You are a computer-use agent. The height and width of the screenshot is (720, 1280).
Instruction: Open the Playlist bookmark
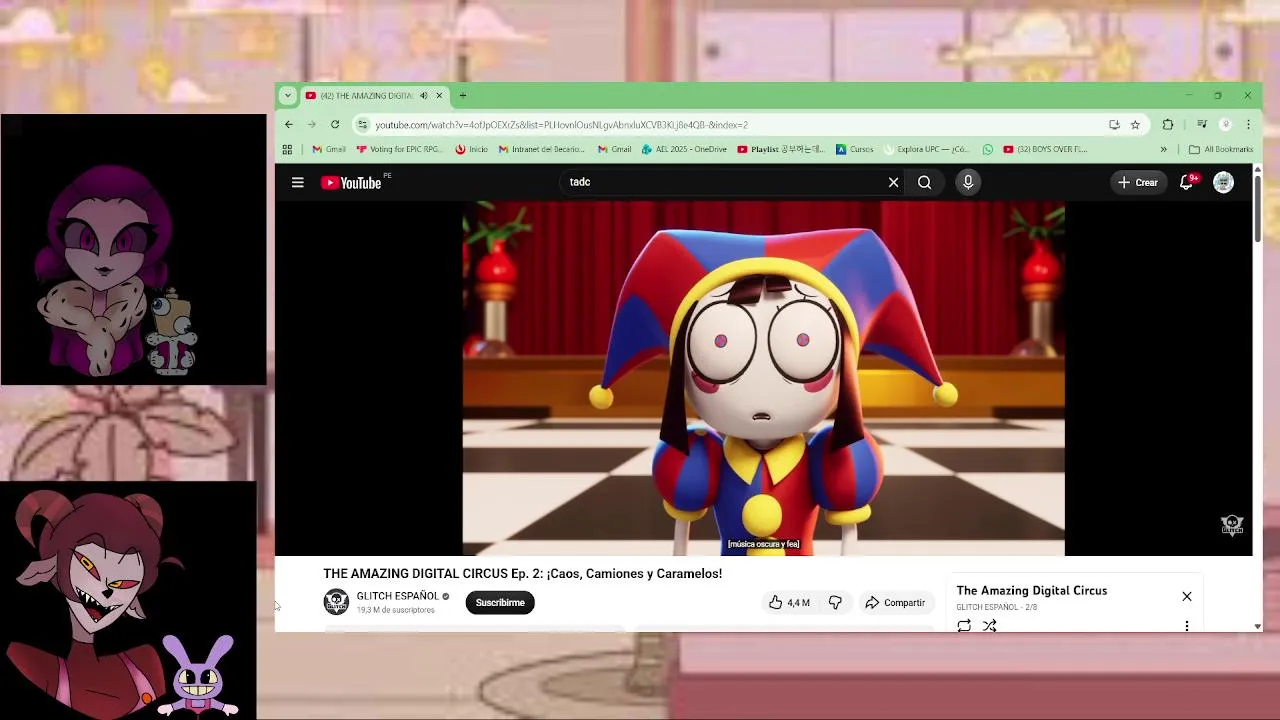pos(781,149)
